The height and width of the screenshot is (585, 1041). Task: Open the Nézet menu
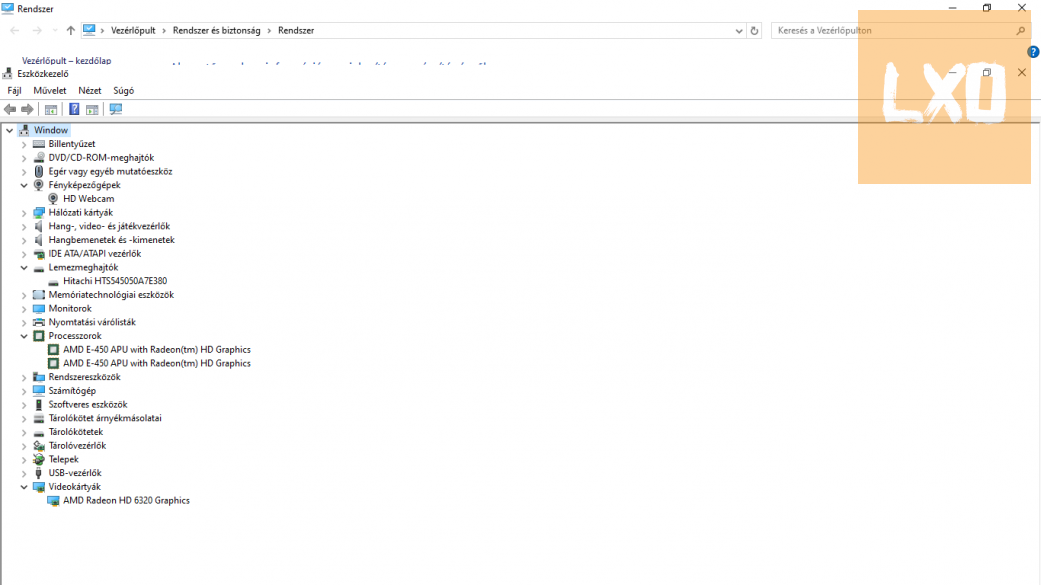[90, 91]
